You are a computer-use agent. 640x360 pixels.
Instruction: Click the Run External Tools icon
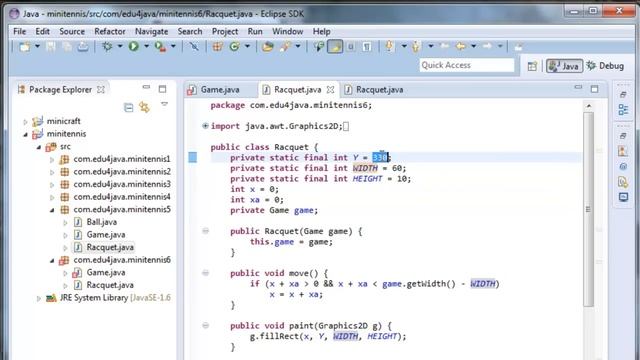click(x=160, y=47)
